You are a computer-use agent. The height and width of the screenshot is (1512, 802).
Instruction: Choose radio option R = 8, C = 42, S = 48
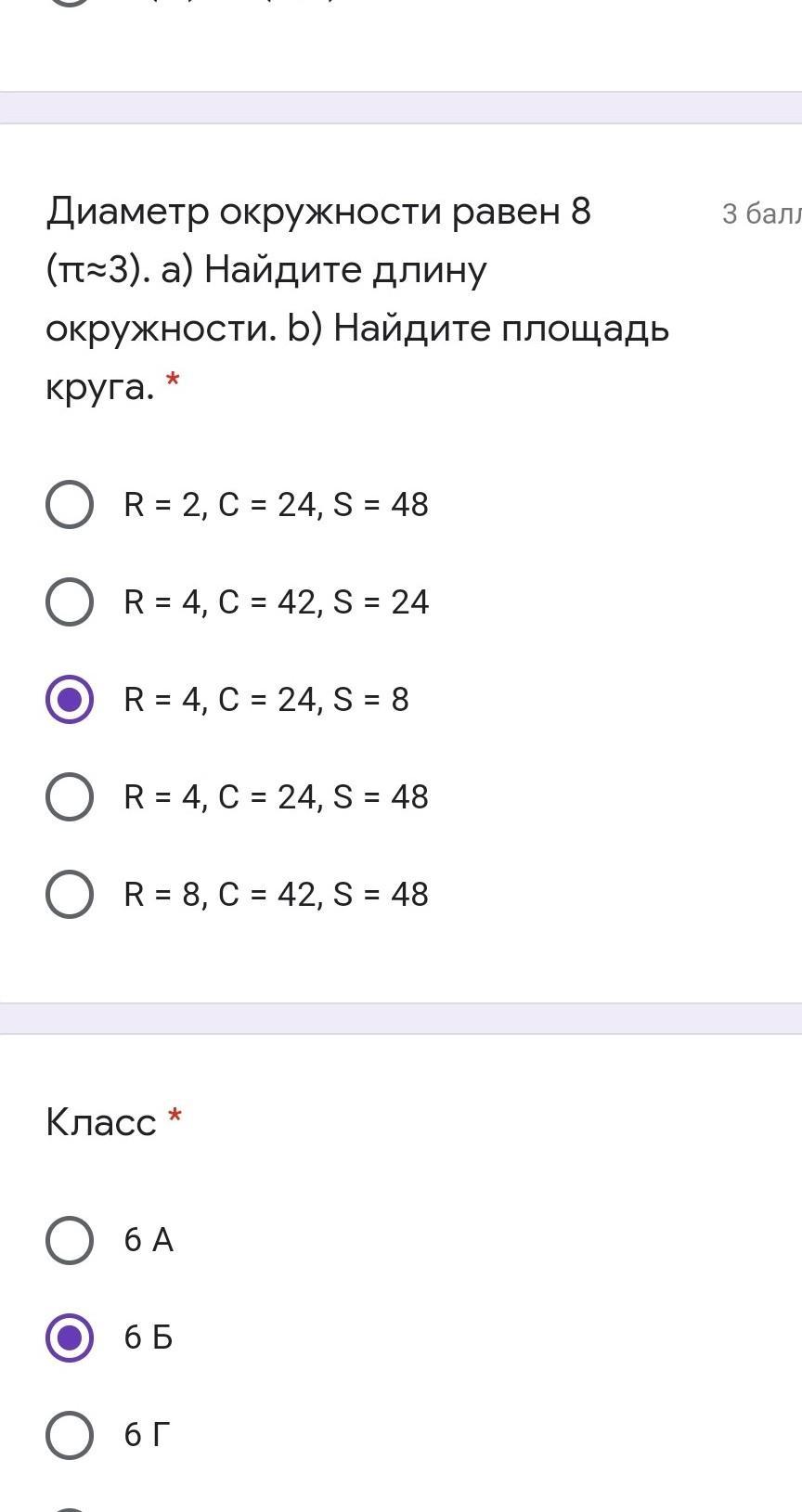pos(70,894)
